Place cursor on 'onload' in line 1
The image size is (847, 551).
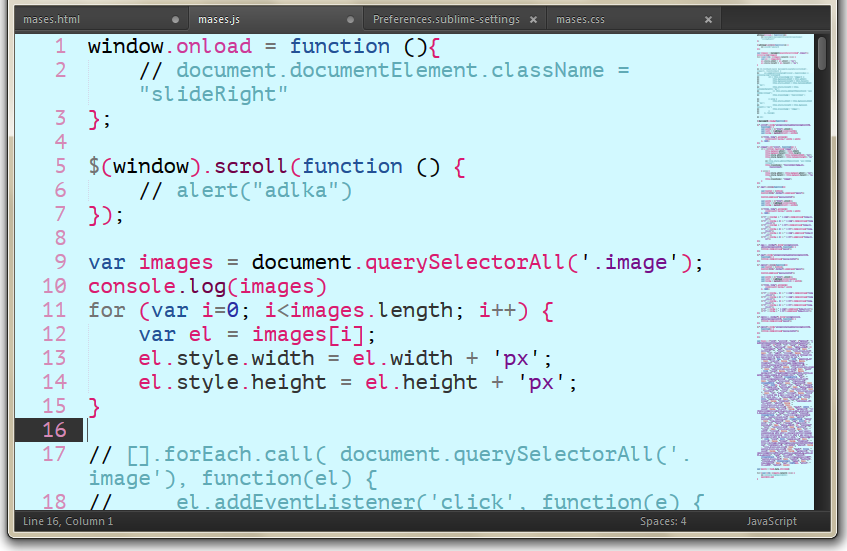[x=214, y=46]
